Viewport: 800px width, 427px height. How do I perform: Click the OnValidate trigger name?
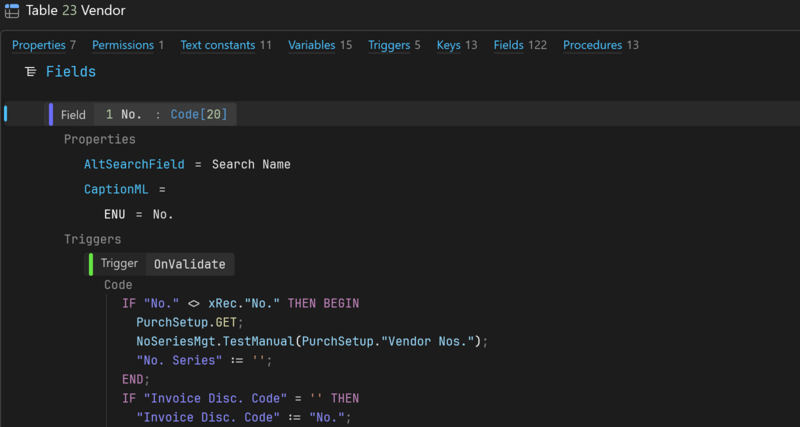(x=189, y=264)
